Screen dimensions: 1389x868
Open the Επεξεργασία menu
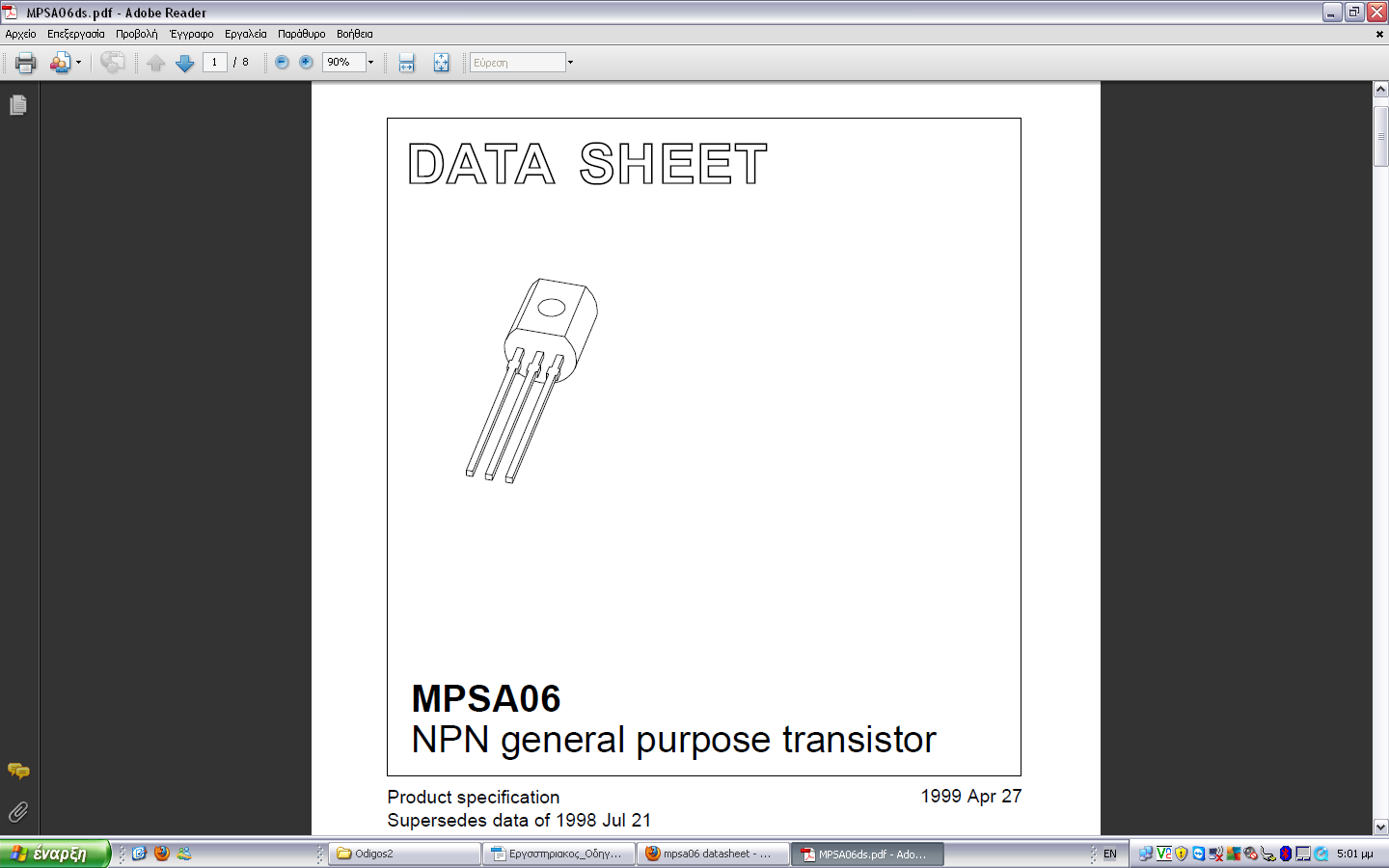point(76,34)
